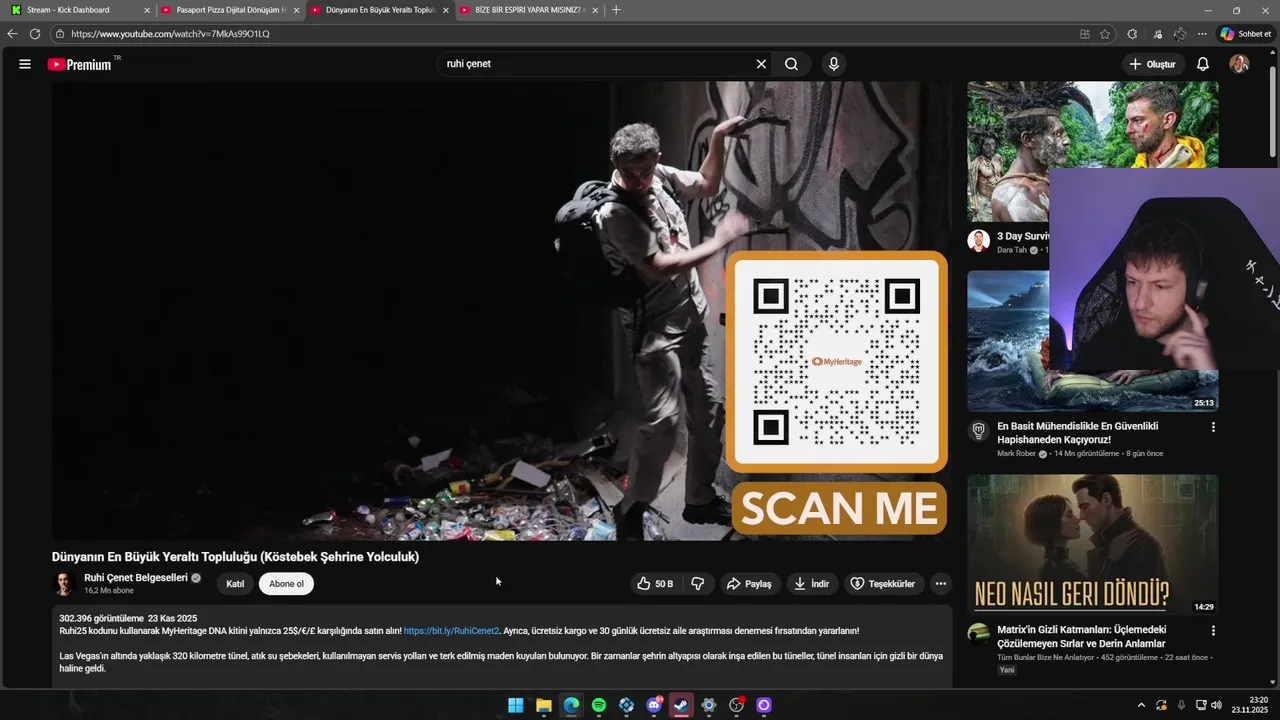Screen dimensions: 1280x720
Task: Open Teşekkürler super thanks button
Action: click(883, 584)
